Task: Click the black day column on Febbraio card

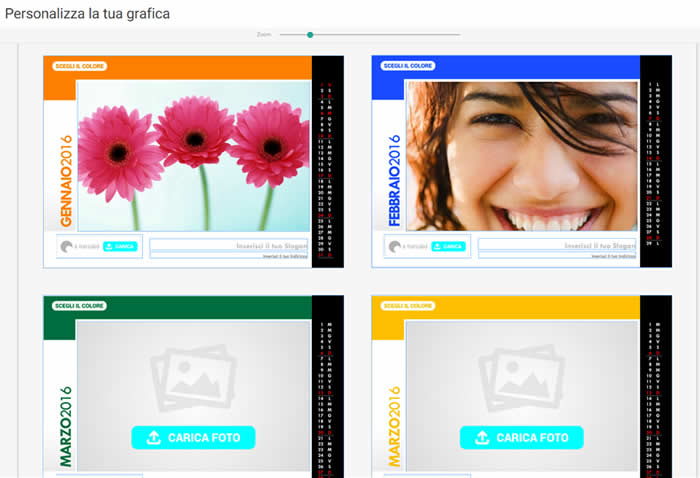Action: point(656,162)
